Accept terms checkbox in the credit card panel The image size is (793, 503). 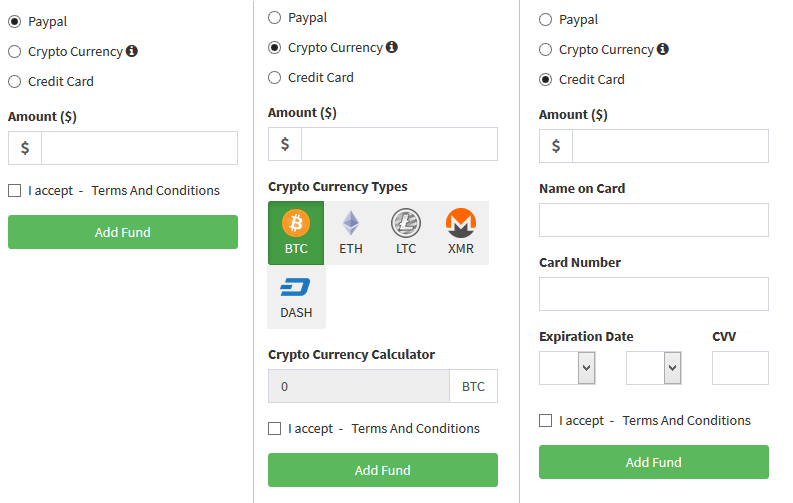click(546, 421)
